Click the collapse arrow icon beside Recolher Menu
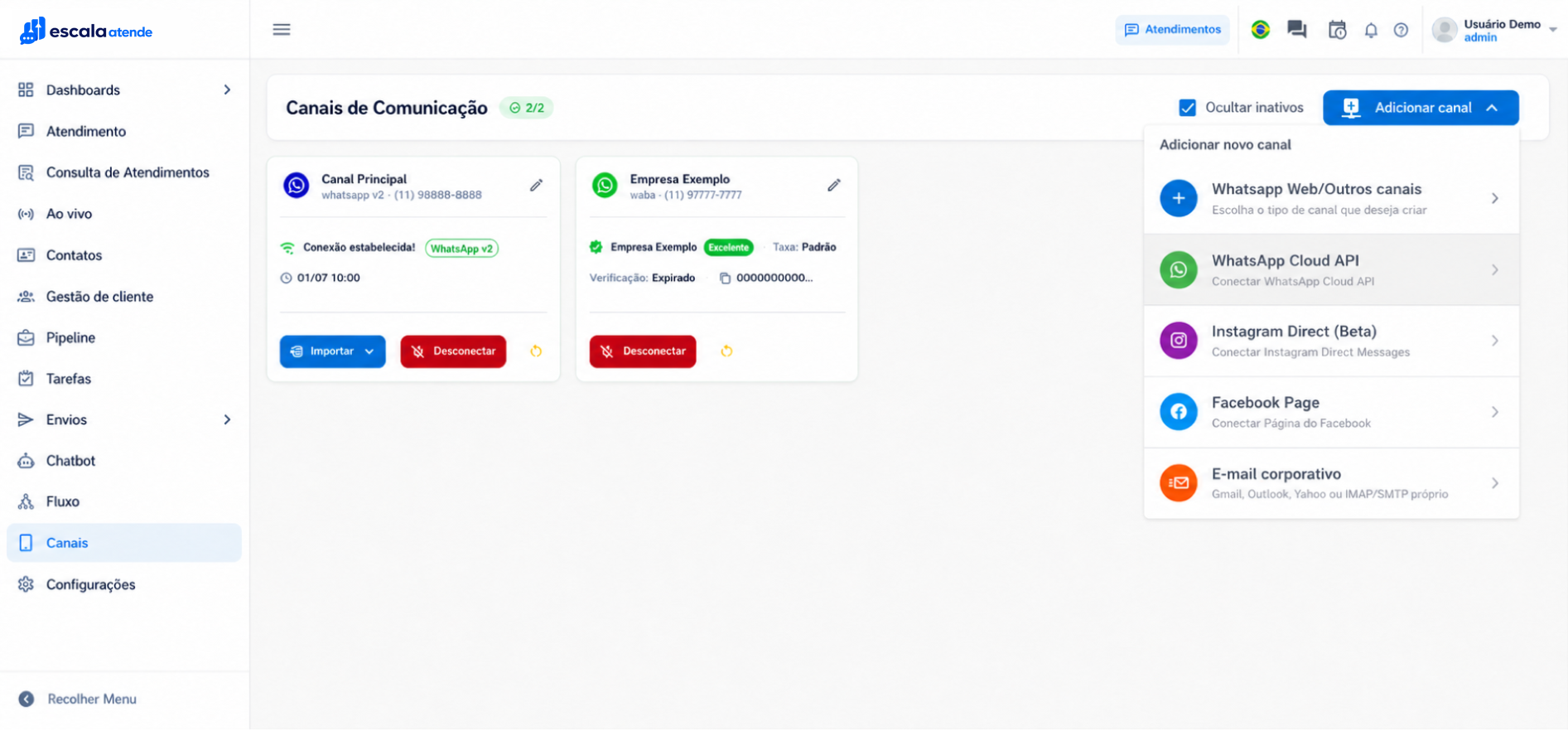Viewport: 1568px width, 736px height. click(27, 700)
